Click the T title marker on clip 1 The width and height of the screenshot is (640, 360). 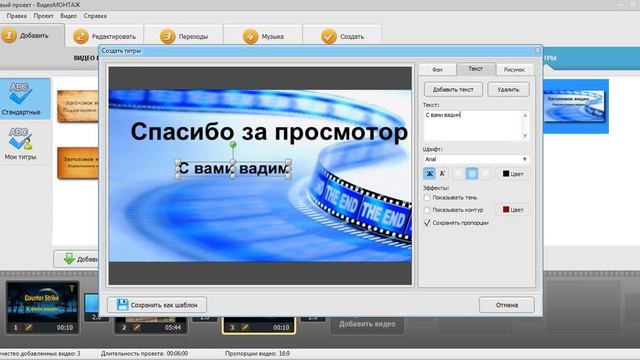[72, 289]
